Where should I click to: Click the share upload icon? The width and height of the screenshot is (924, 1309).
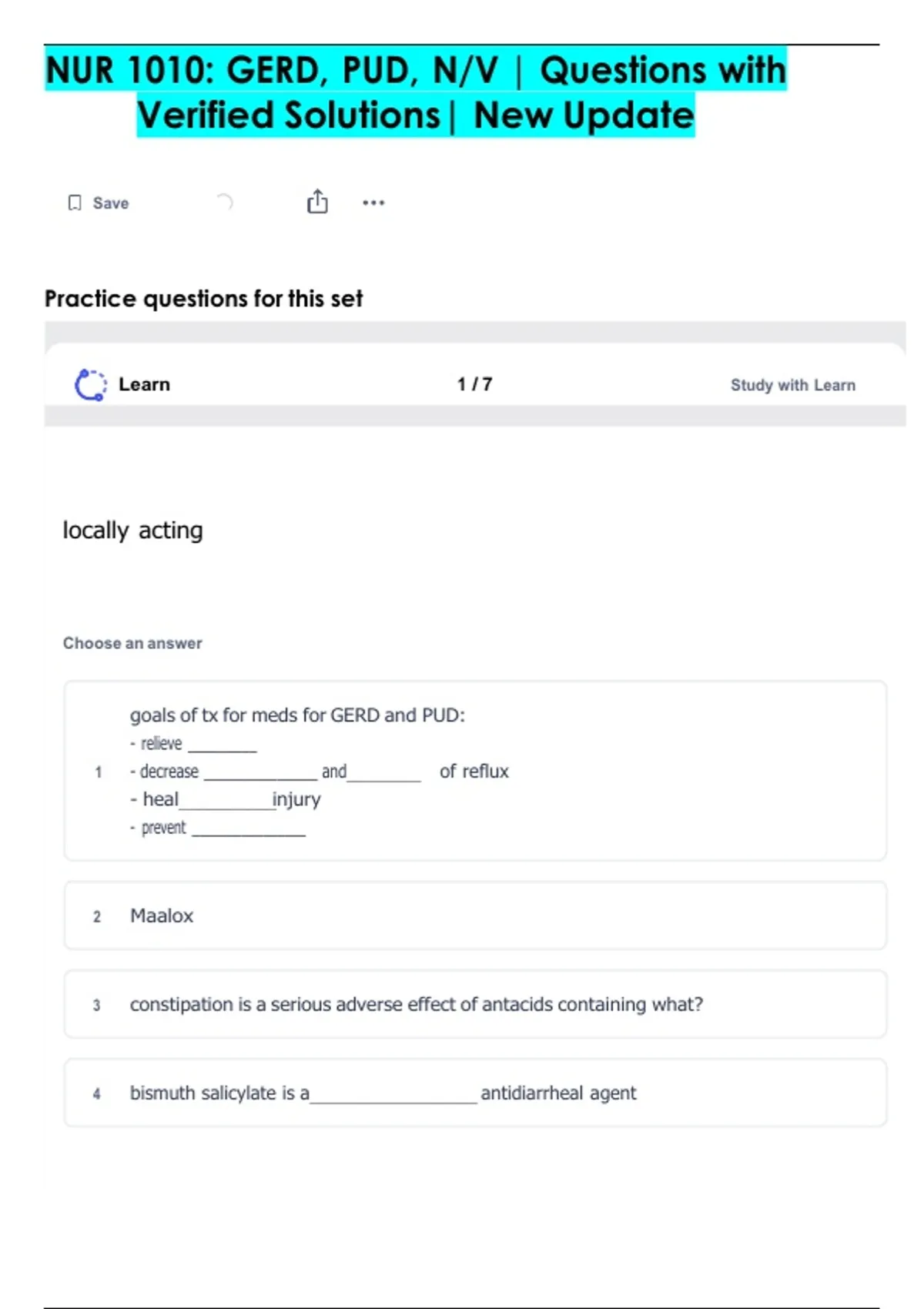317,202
